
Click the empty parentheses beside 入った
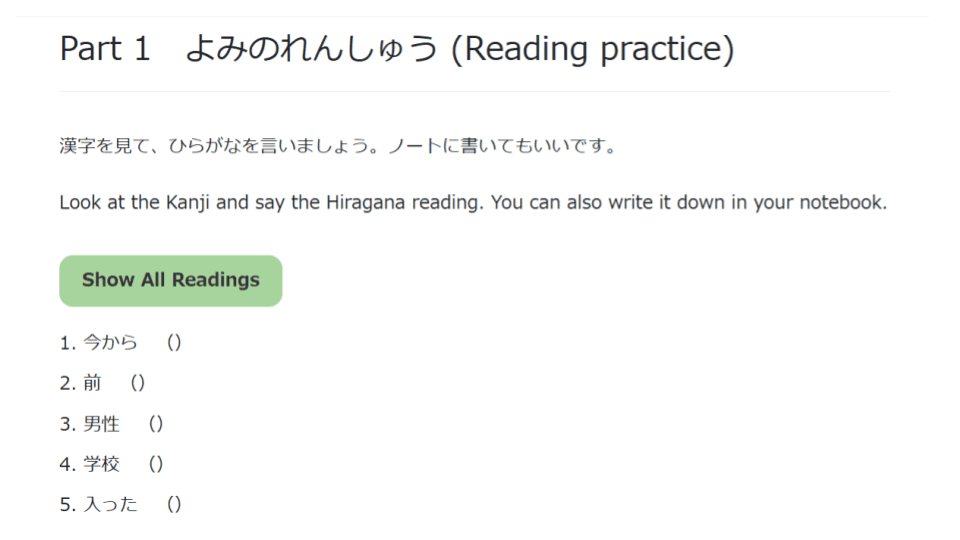click(173, 505)
